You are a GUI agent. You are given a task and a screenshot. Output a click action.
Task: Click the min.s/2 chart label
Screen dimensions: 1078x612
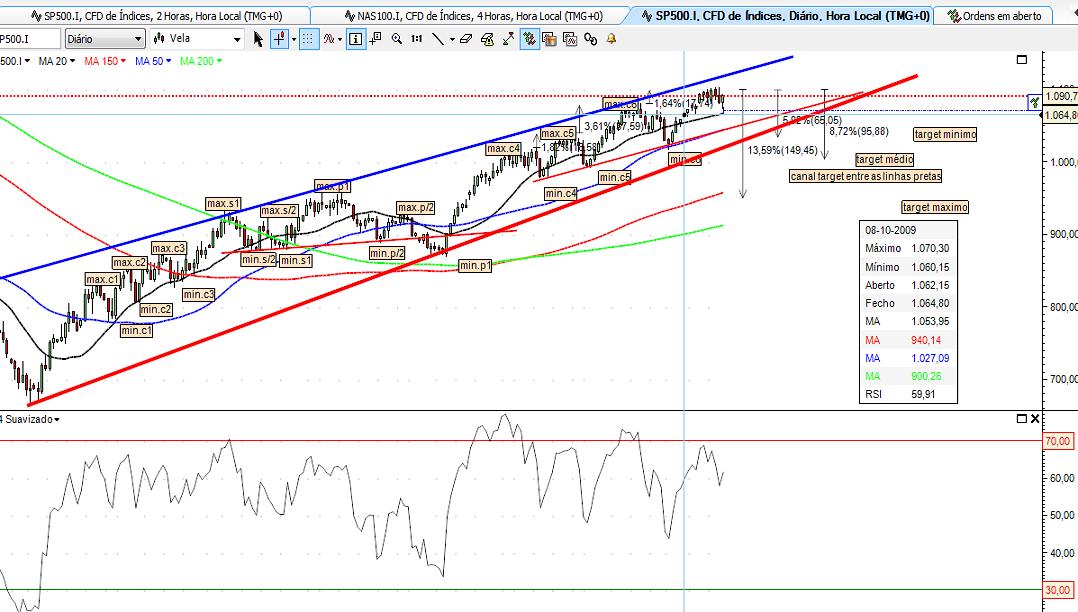coord(258,260)
